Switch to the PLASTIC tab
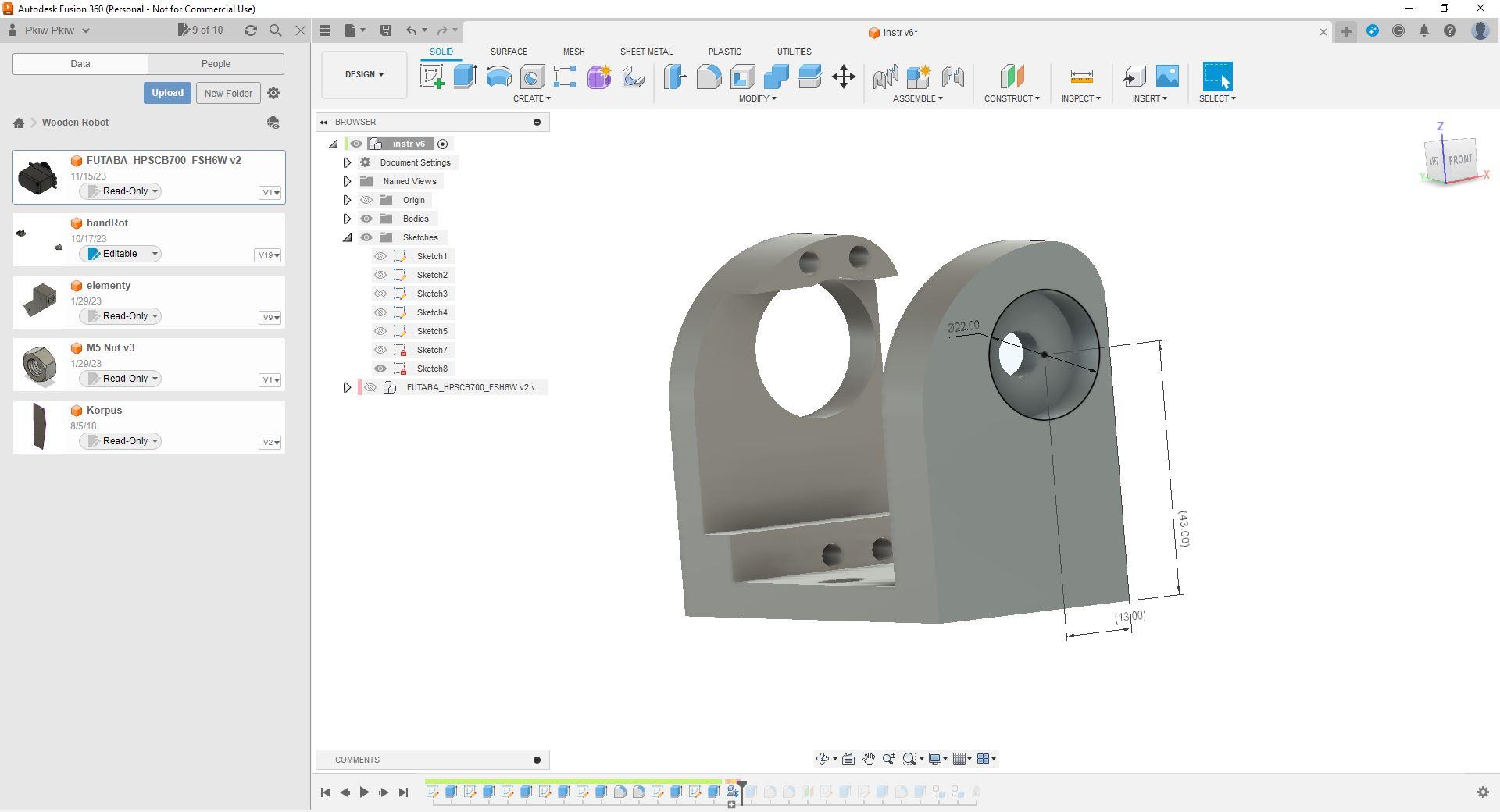The width and height of the screenshot is (1500, 812). 725,52
